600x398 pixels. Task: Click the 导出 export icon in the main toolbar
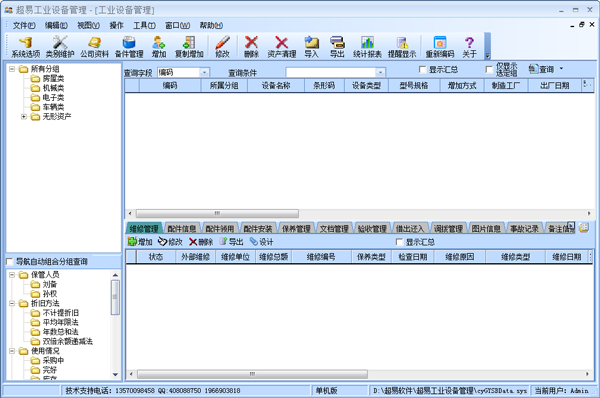coord(337,47)
